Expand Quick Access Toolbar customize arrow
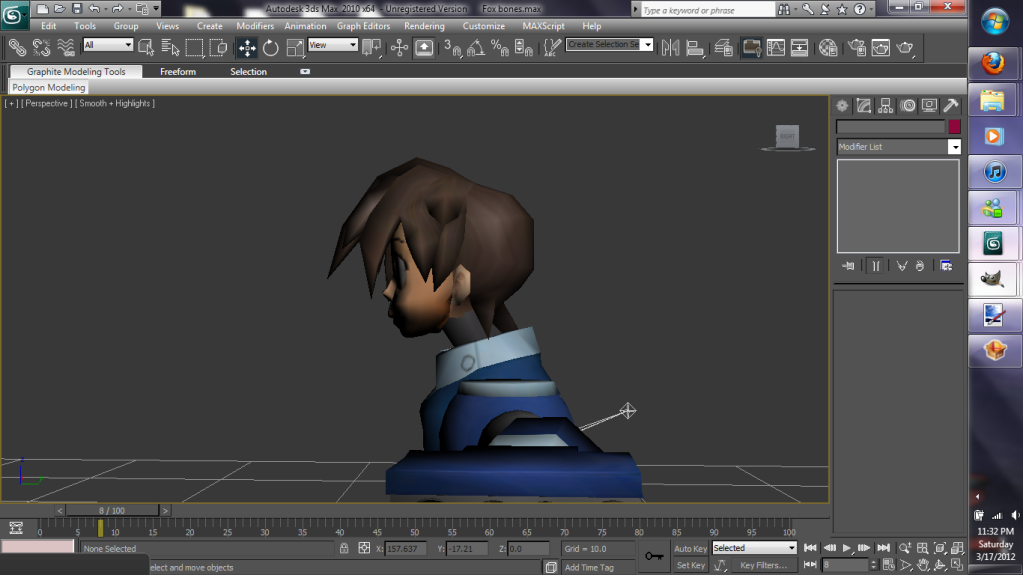Viewport: 1023px width, 575px height. click(156, 8)
